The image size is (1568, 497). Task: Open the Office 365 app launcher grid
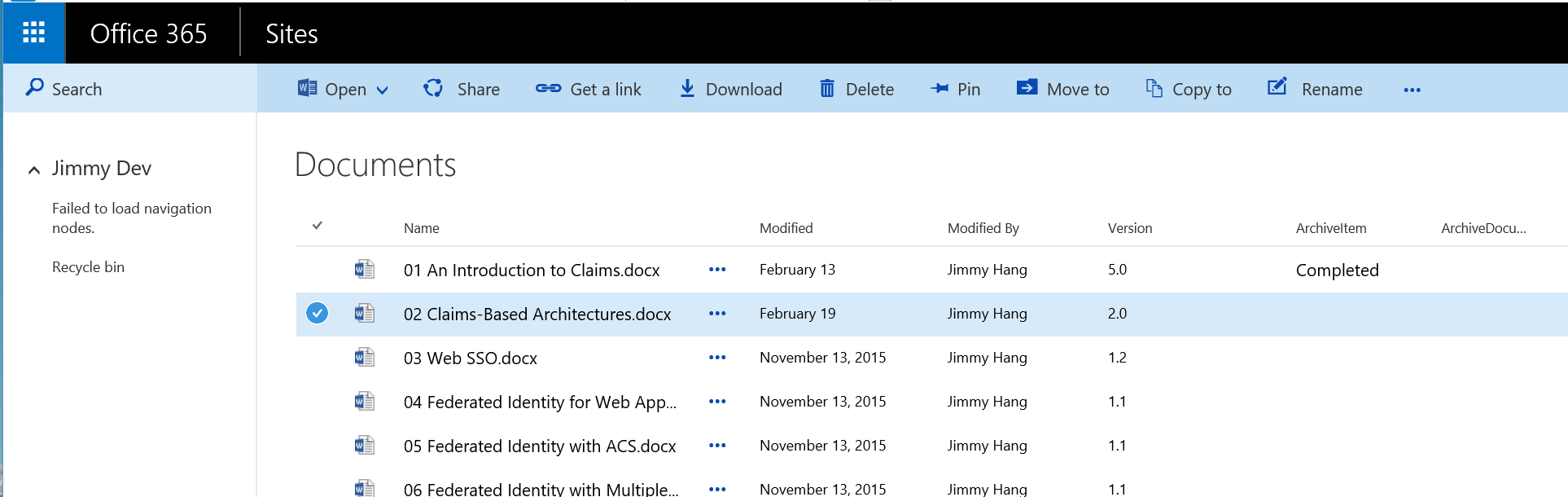tap(33, 33)
